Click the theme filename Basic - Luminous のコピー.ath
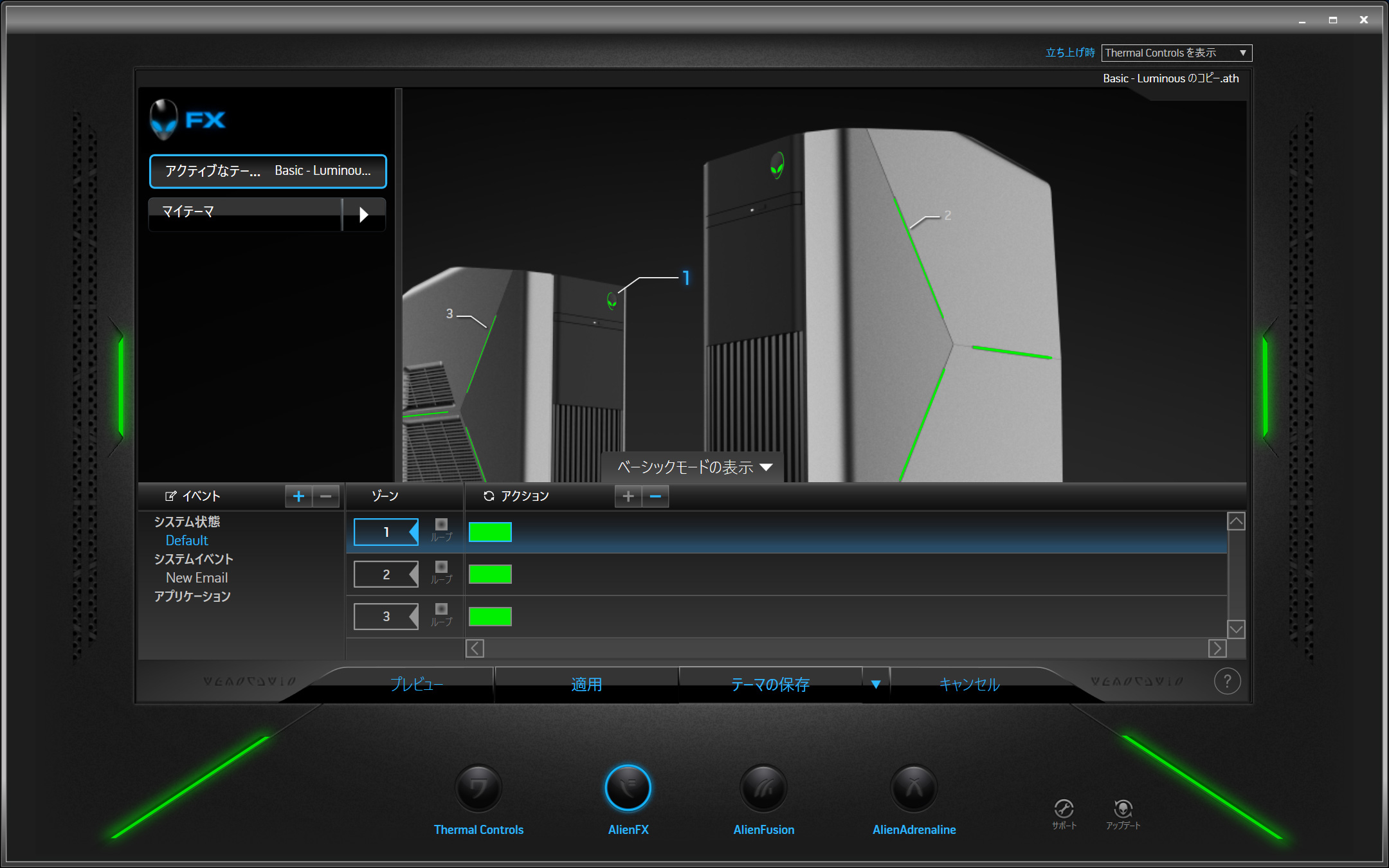 (1170, 78)
